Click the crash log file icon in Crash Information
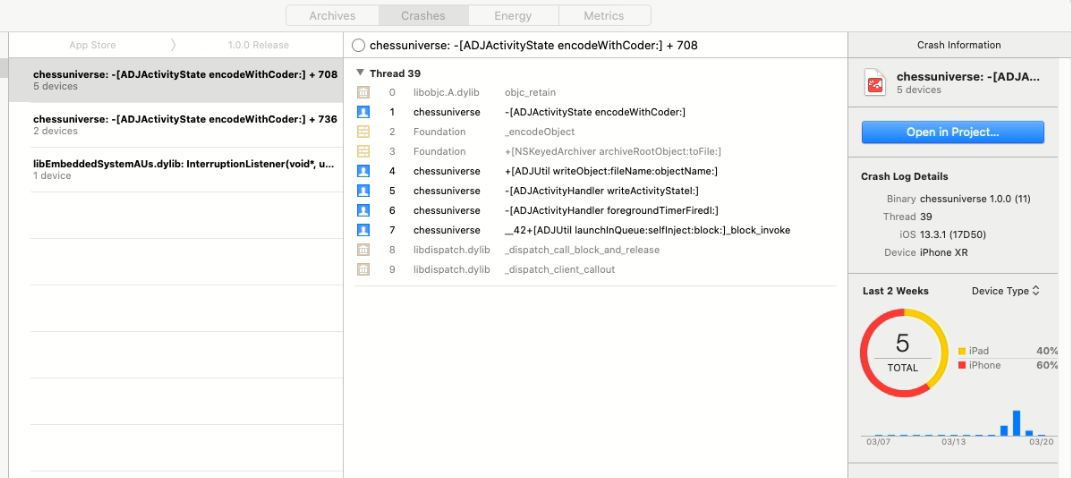Screen dimensions: 1071x478 click(876, 82)
